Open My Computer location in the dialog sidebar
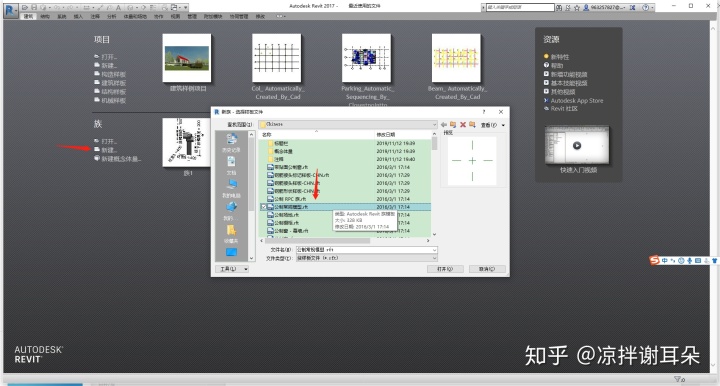The image size is (720, 386). click(x=231, y=188)
